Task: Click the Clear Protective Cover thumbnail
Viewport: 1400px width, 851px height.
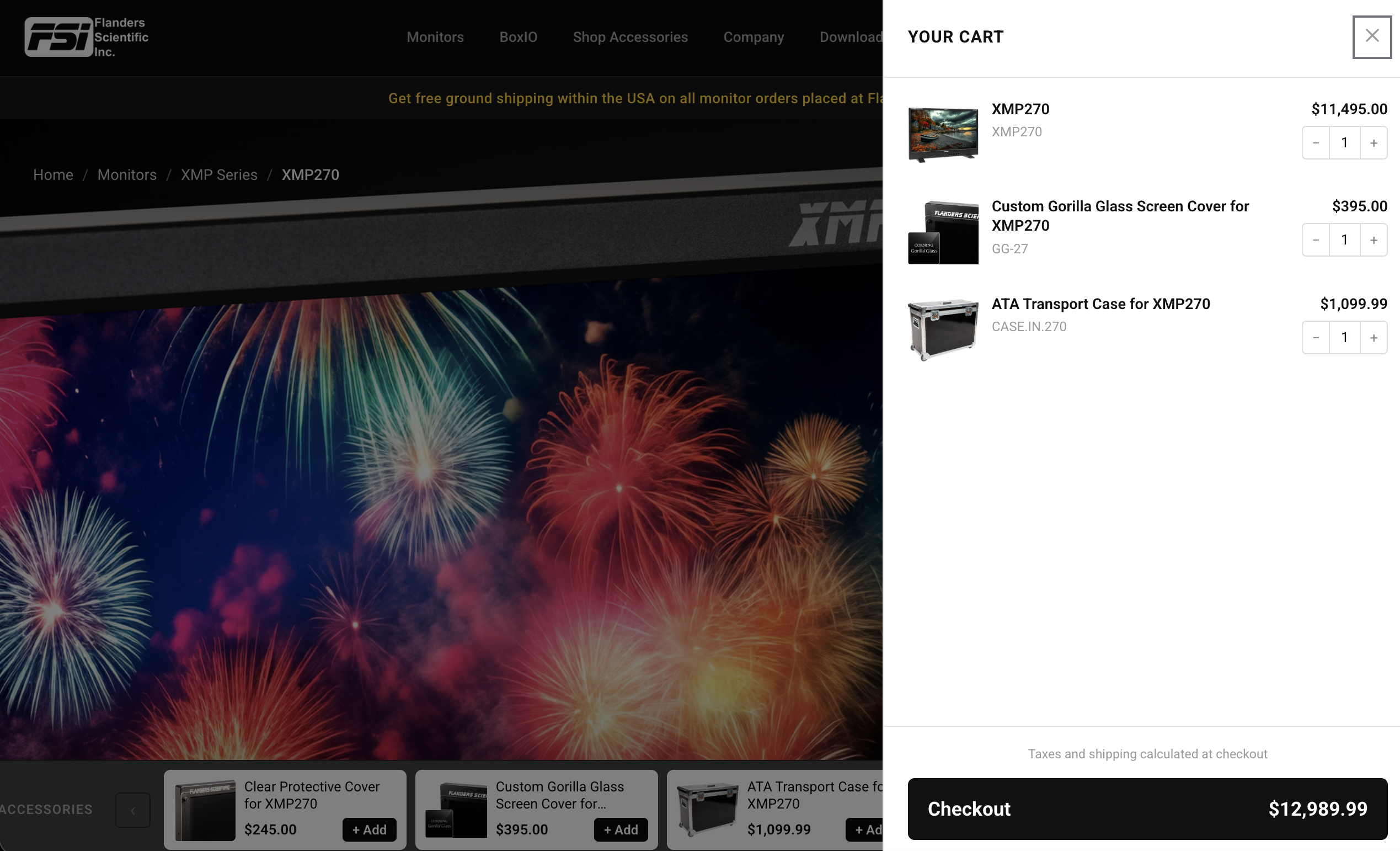Action: tap(205, 810)
